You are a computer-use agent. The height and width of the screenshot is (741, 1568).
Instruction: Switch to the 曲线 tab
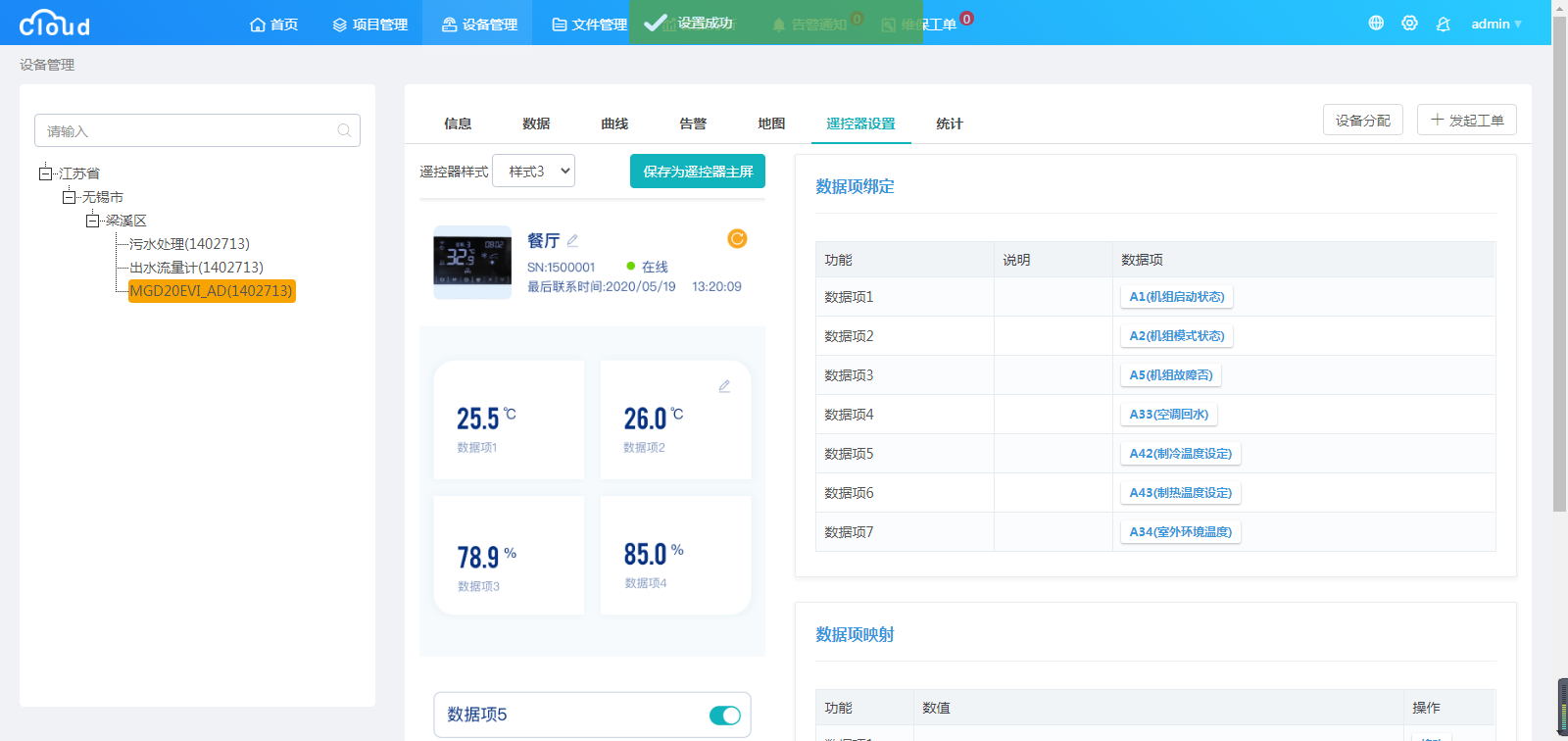pyautogui.click(x=614, y=123)
